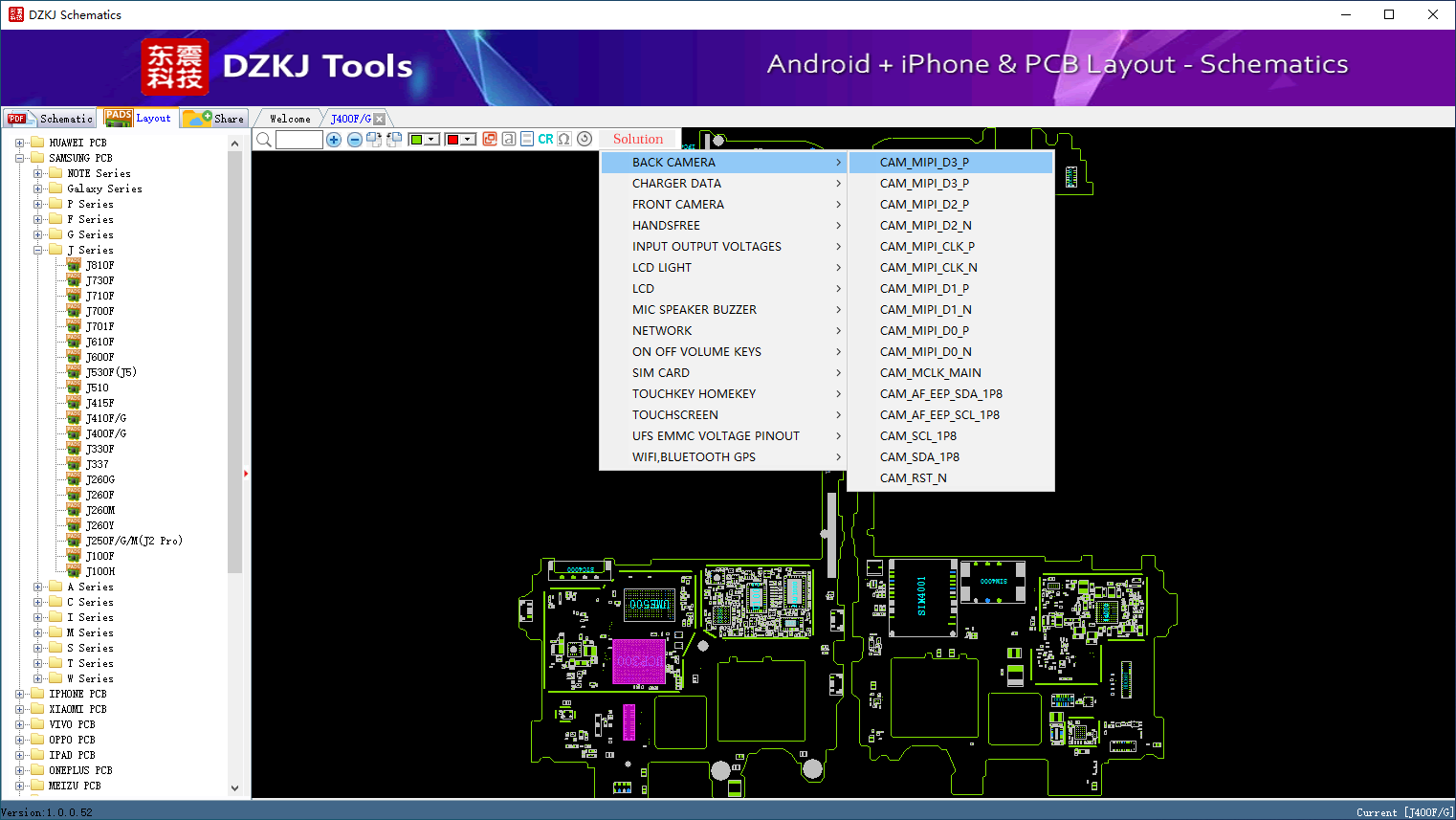Click the tree scroll-up arrow
Screen dimensions: 1456x820
click(x=235, y=144)
